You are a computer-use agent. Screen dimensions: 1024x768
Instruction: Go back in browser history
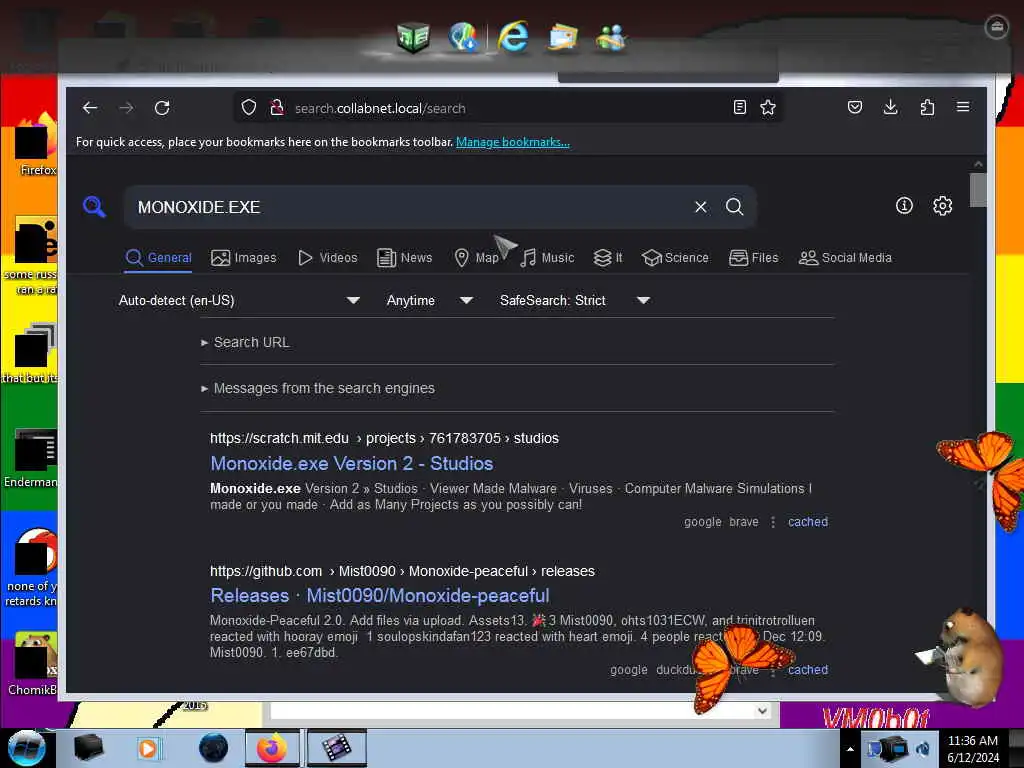90,108
